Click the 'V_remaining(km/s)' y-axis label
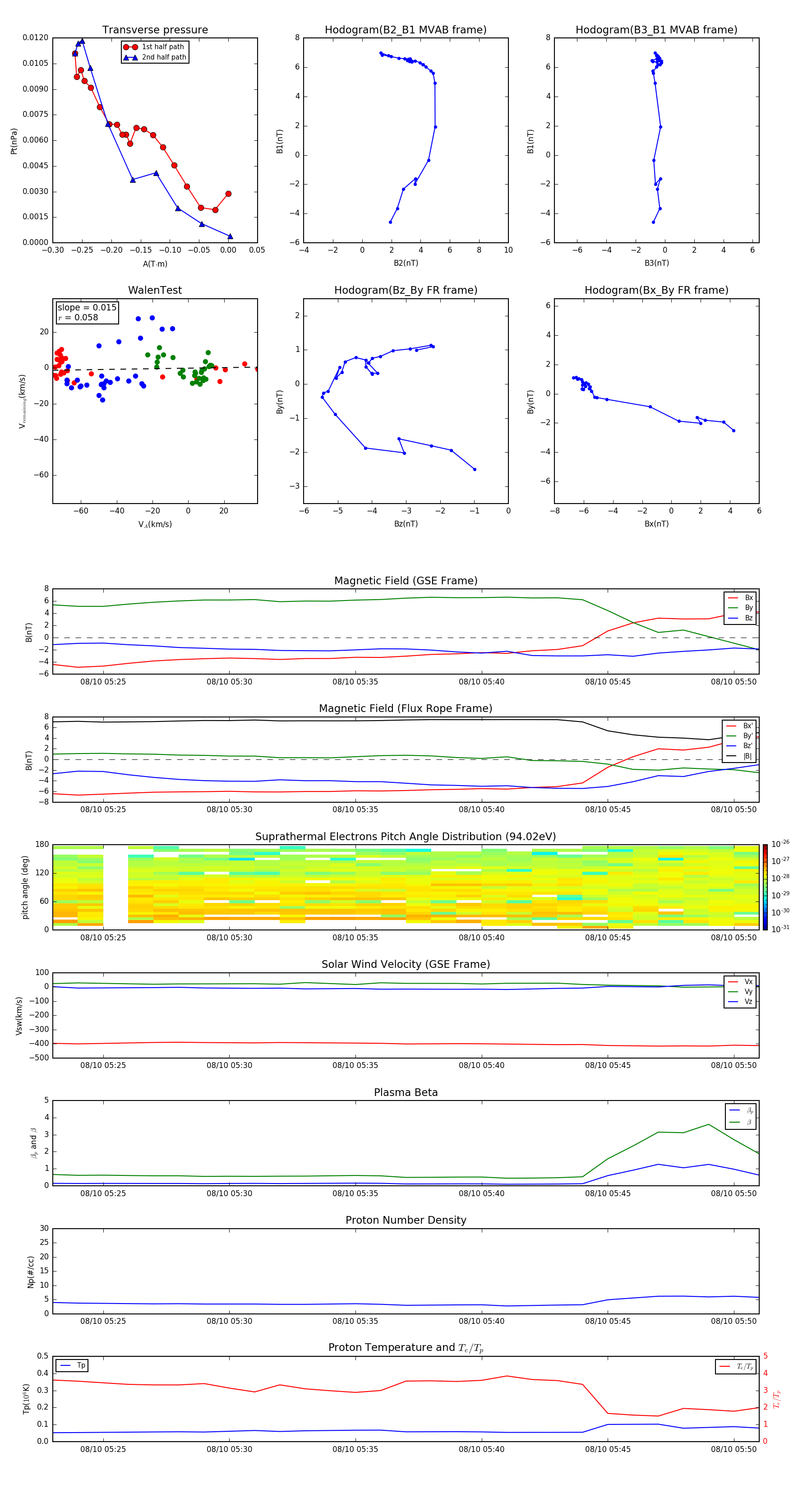Image resolution: width=812 pixels, height=1489 pixels. 22,401
